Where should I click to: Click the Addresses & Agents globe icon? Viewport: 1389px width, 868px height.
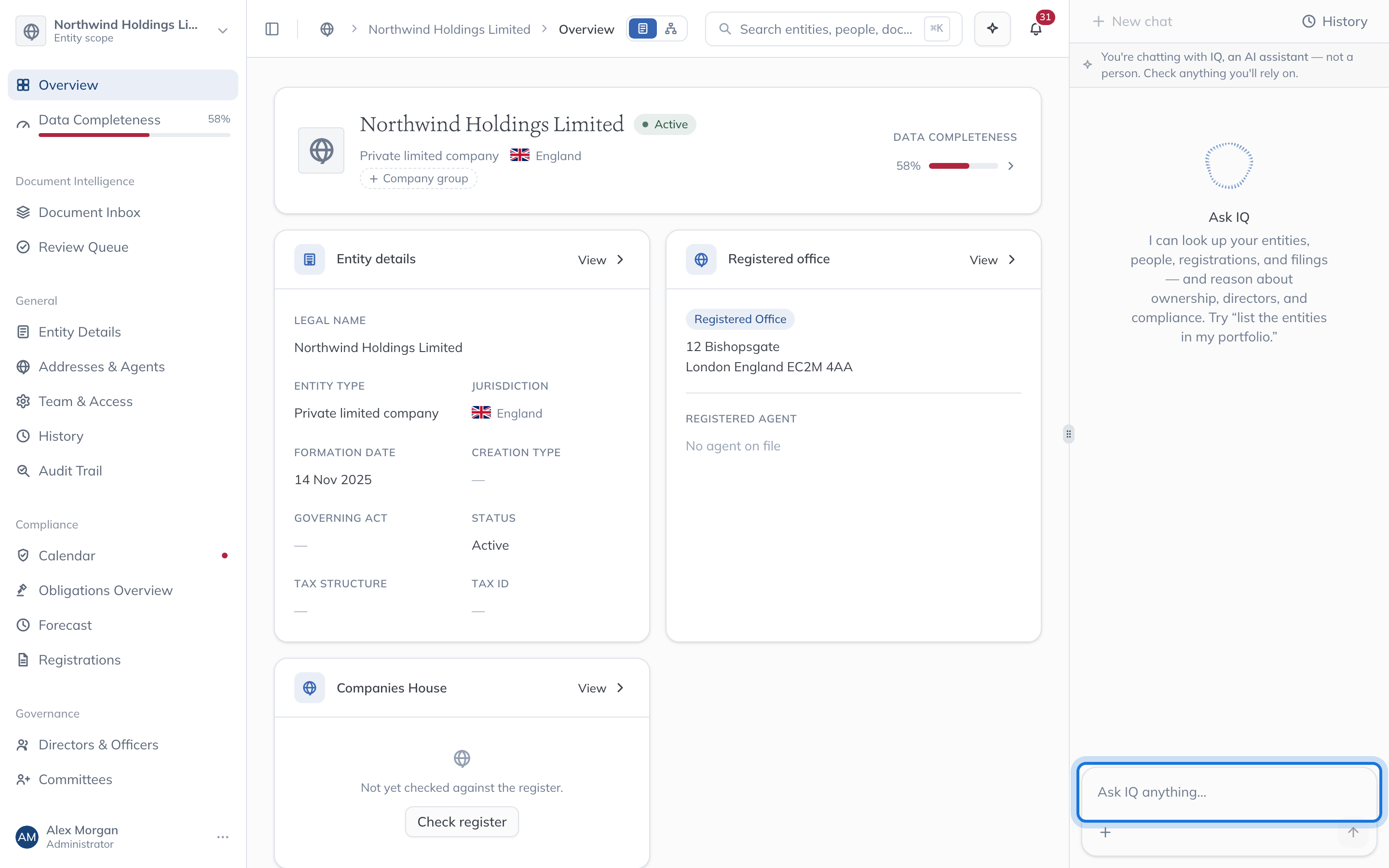pyautogui.click(x=23, y=367)
